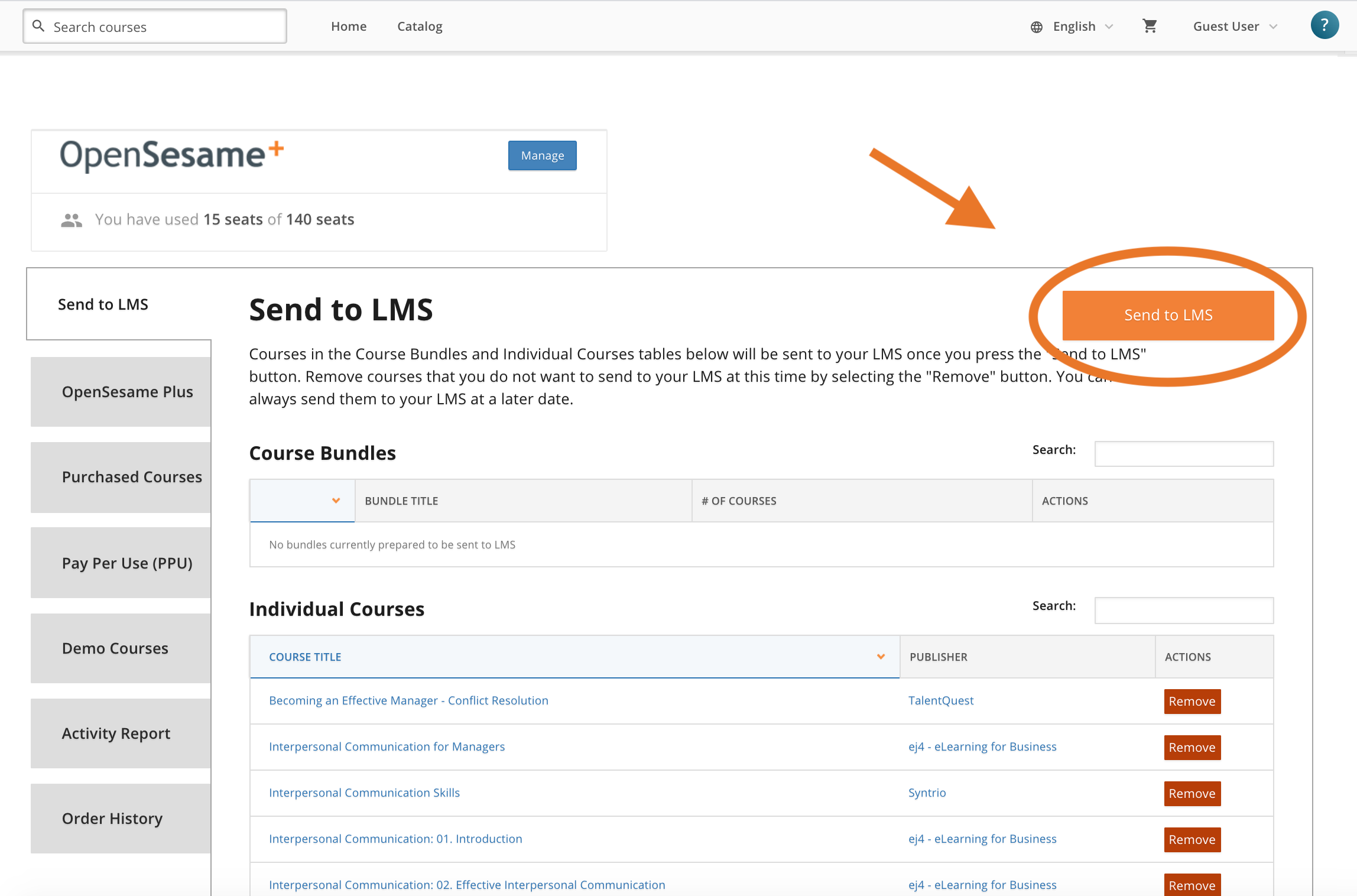Click the seats people icon
Viewport: 1357px width, 896px height.
point(72,220)
